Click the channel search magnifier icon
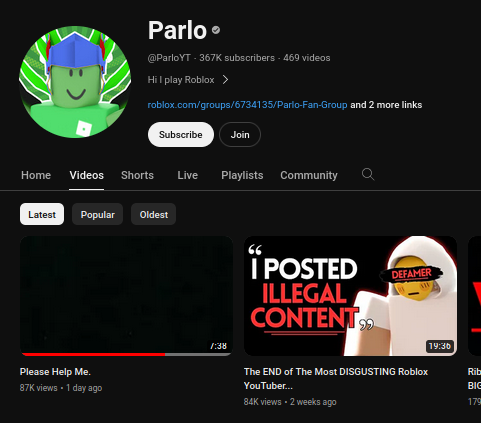Viewport: 481px width, 423px height. click(368, 174)
